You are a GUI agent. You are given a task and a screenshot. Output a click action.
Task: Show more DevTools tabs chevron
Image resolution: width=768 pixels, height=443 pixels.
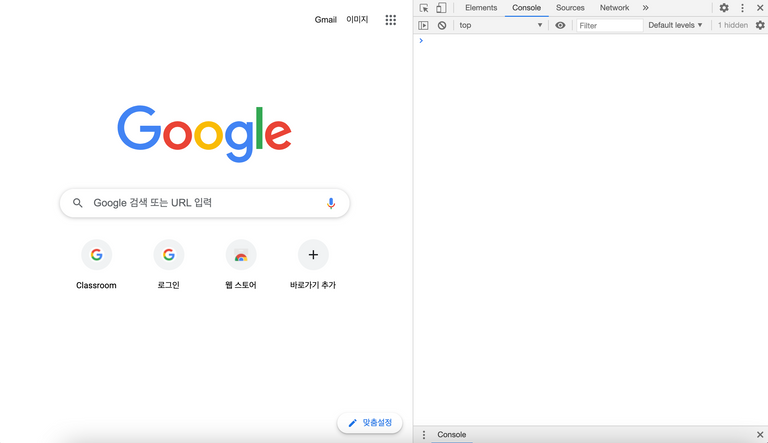coord(646,8)
